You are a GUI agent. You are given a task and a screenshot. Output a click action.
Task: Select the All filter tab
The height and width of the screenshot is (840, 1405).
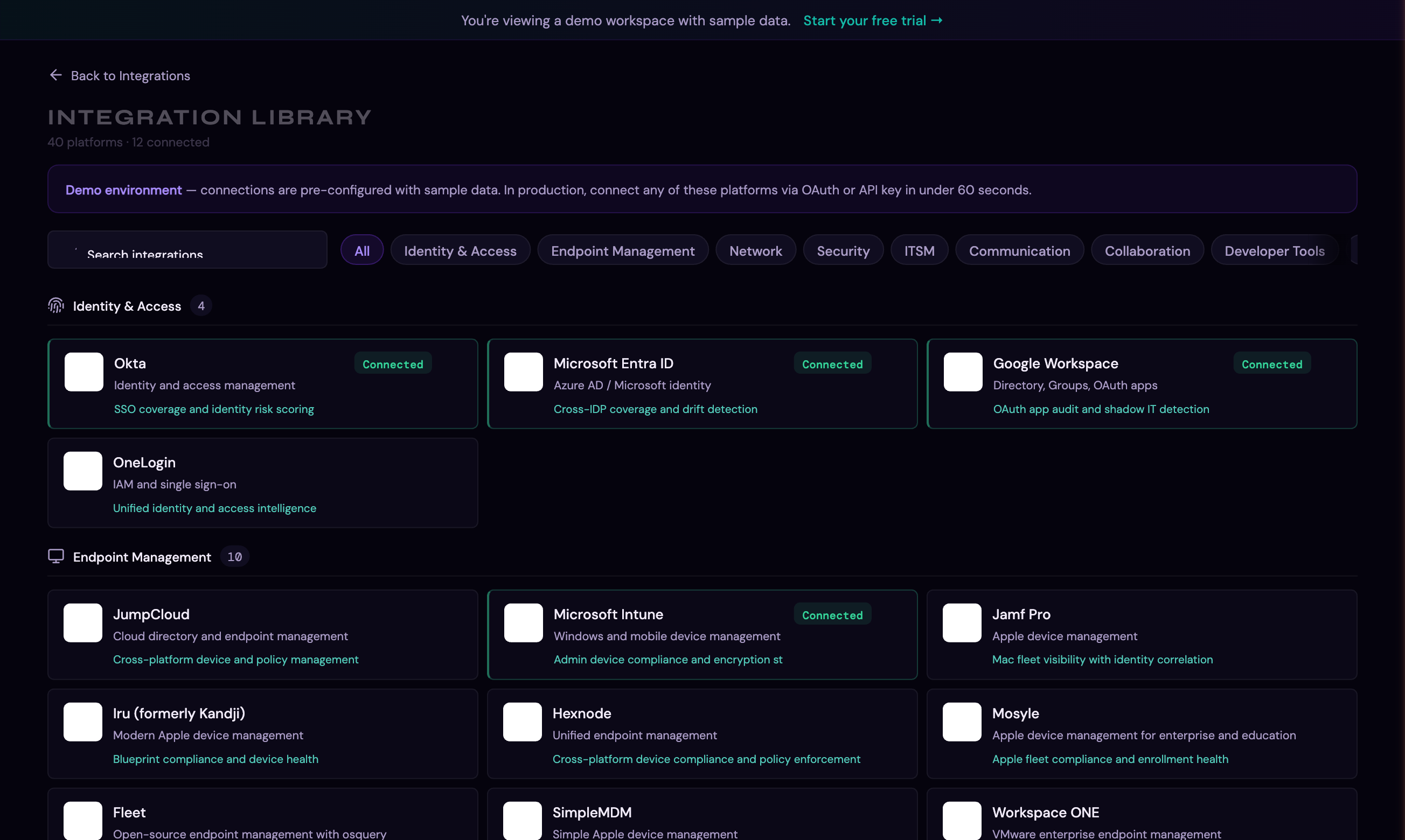362,250
